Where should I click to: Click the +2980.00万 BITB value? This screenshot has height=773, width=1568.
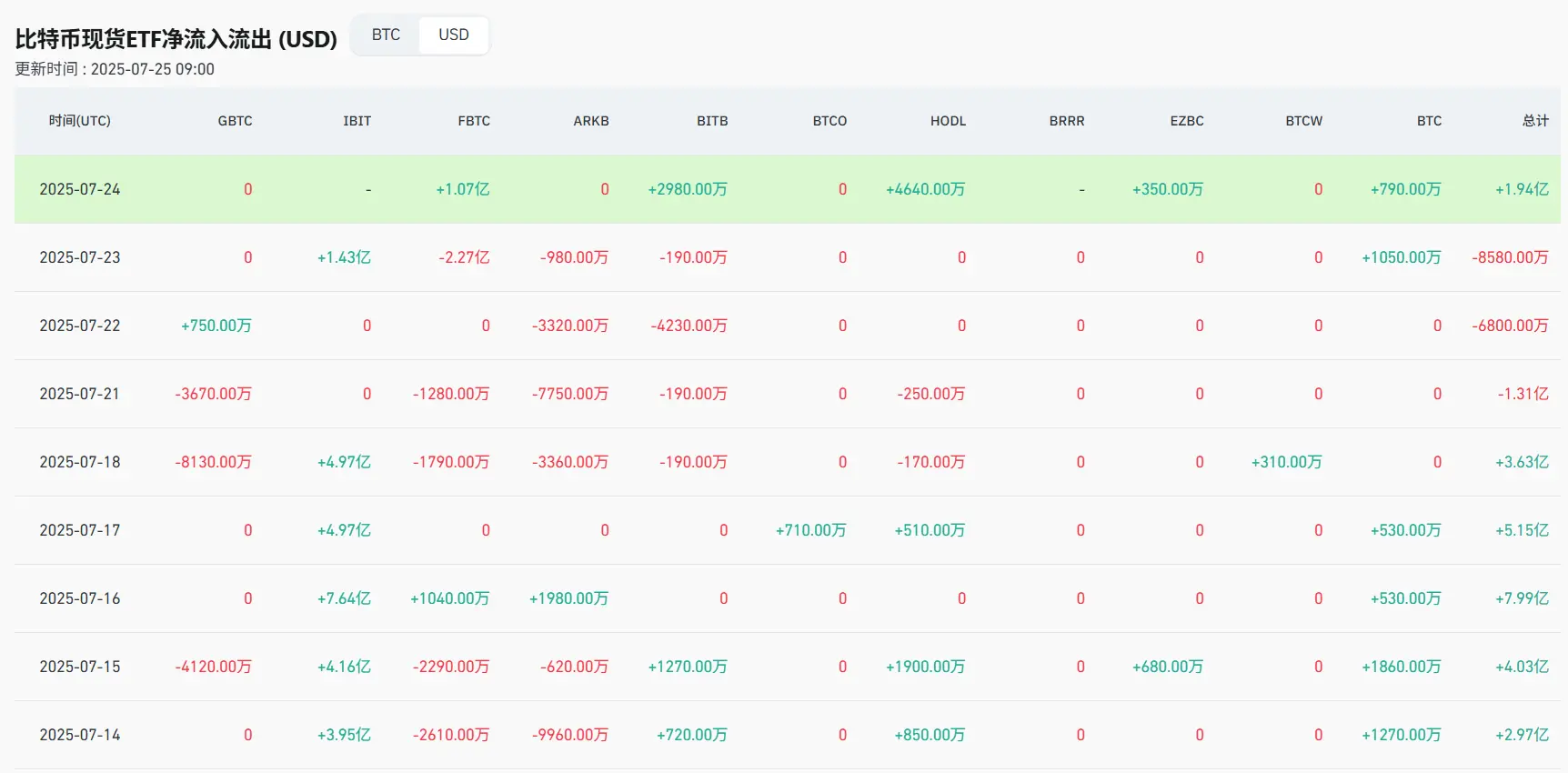(688, 189)
